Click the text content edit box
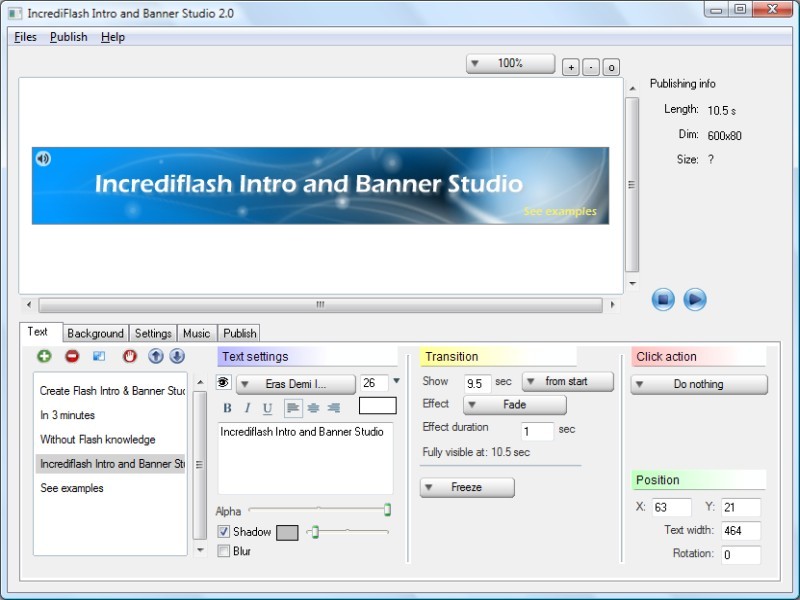 coord(306,458)
